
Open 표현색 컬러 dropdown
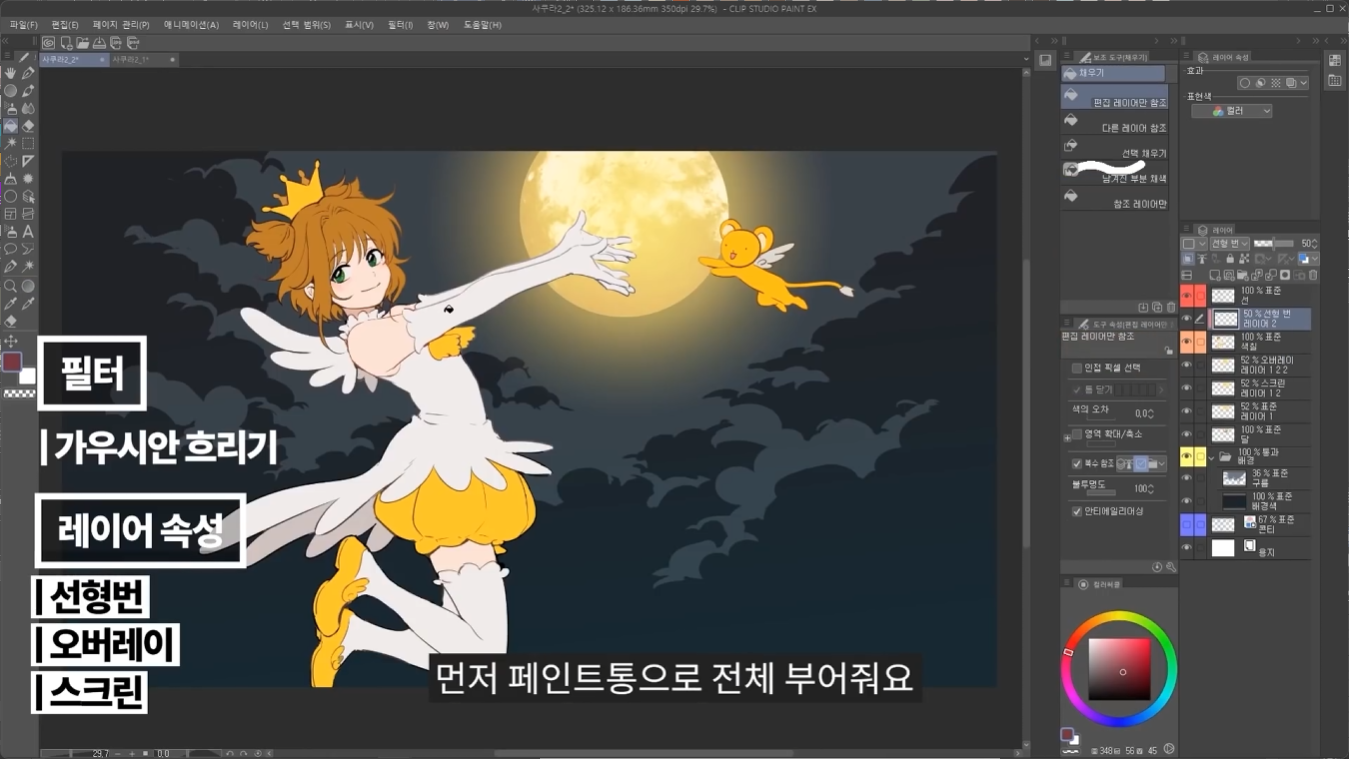tap(1232, 111)
